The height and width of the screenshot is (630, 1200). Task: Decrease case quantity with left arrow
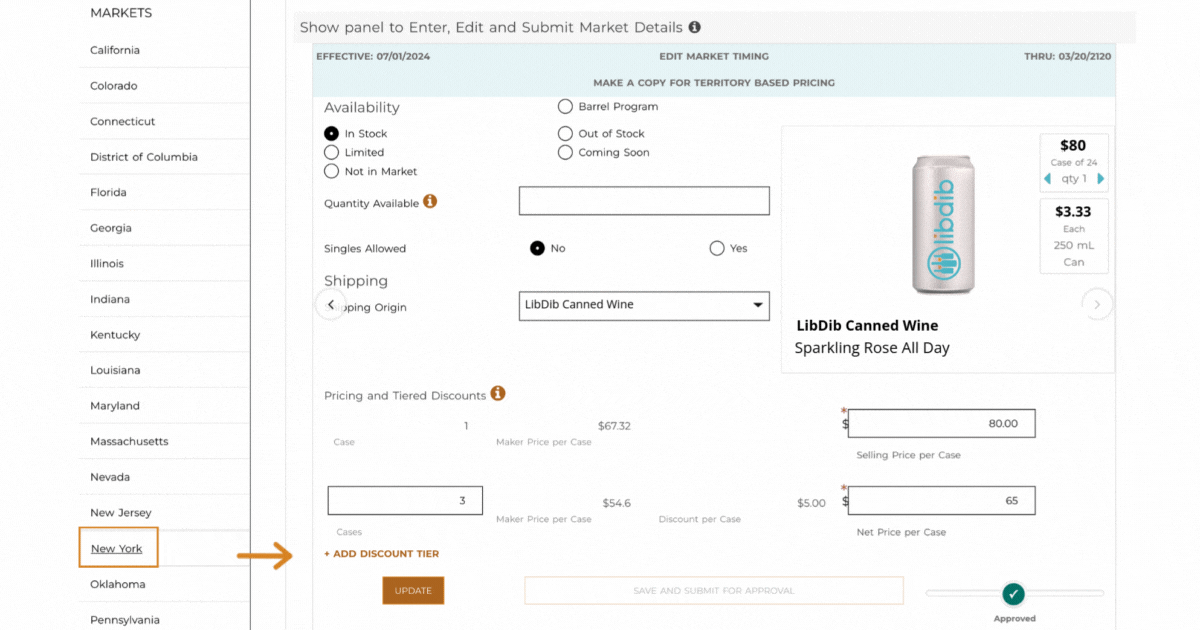[1048, 179]
